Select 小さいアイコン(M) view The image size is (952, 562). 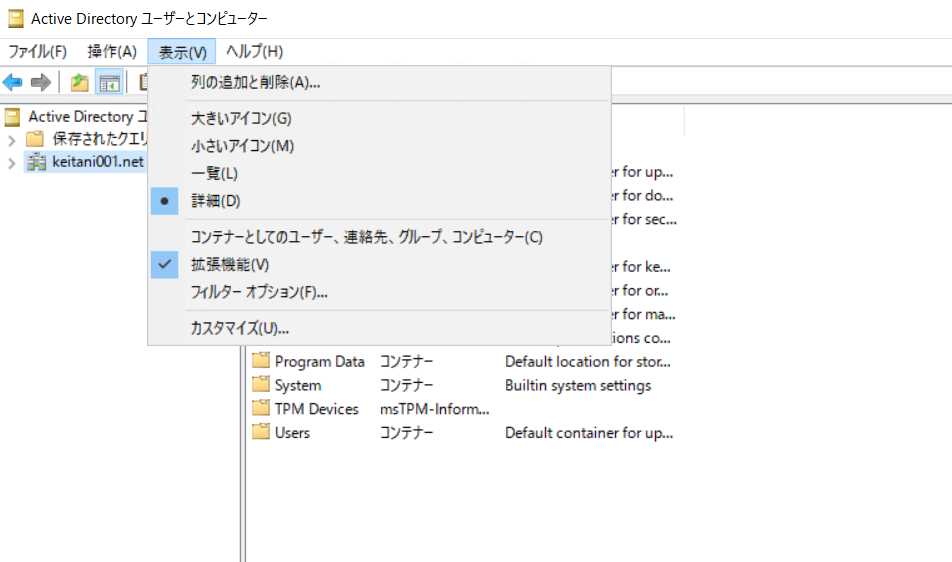tap(379, 146)
